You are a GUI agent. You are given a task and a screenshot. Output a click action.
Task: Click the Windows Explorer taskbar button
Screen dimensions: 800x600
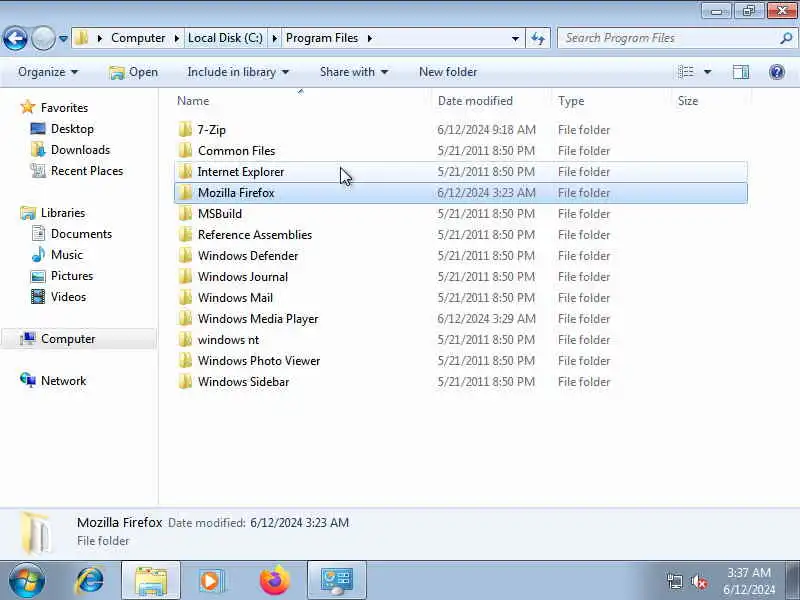pyautogui.click(x=151, y=580)
